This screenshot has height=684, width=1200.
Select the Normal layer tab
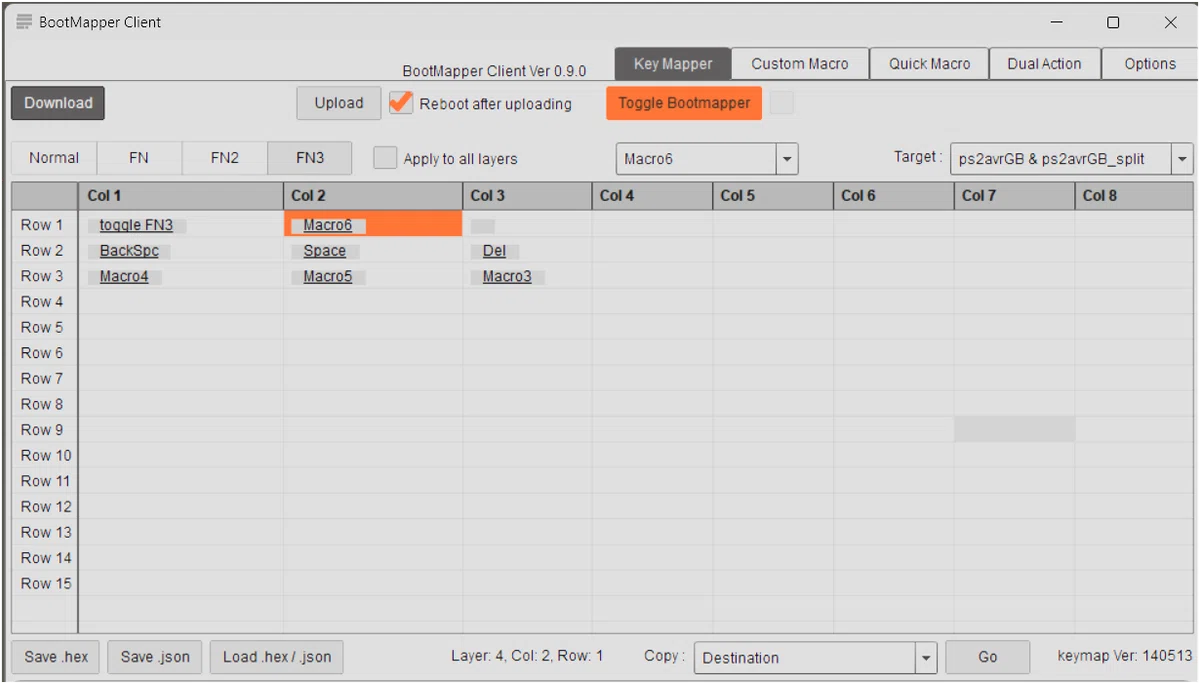[54, 158]
